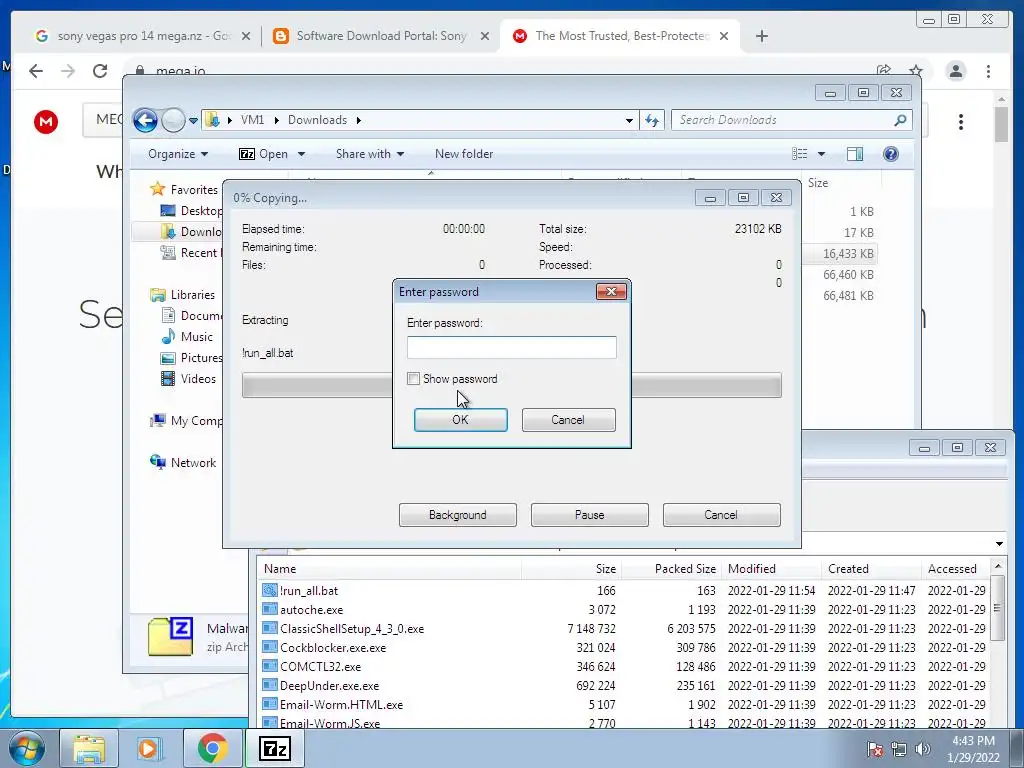The height and width of the screenshot is (768, 1024).
Task: Cancel the copying operation in progress window
Action: (721, 515)
